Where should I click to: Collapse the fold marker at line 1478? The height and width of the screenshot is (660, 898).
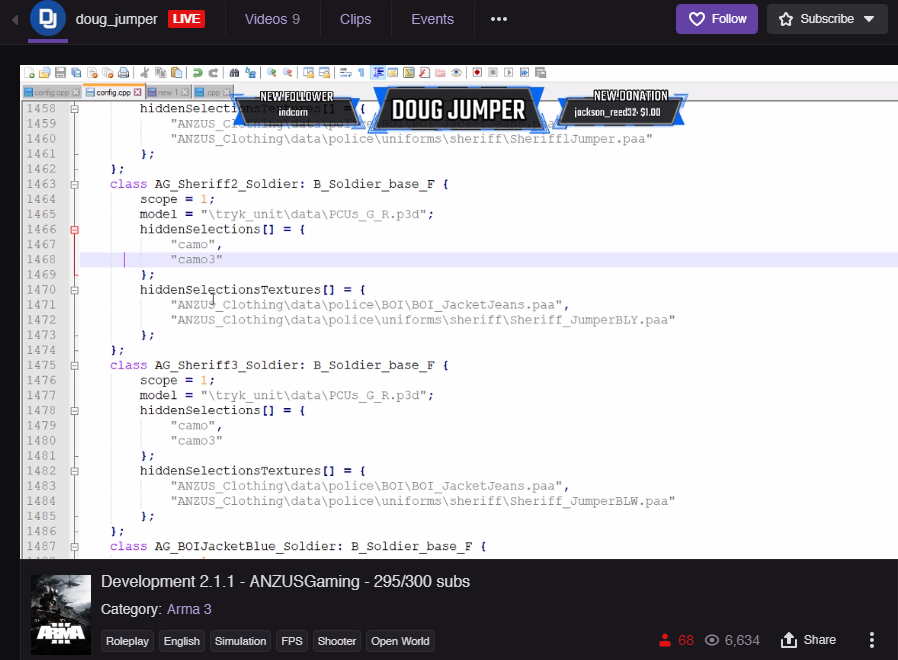(75, 411)
